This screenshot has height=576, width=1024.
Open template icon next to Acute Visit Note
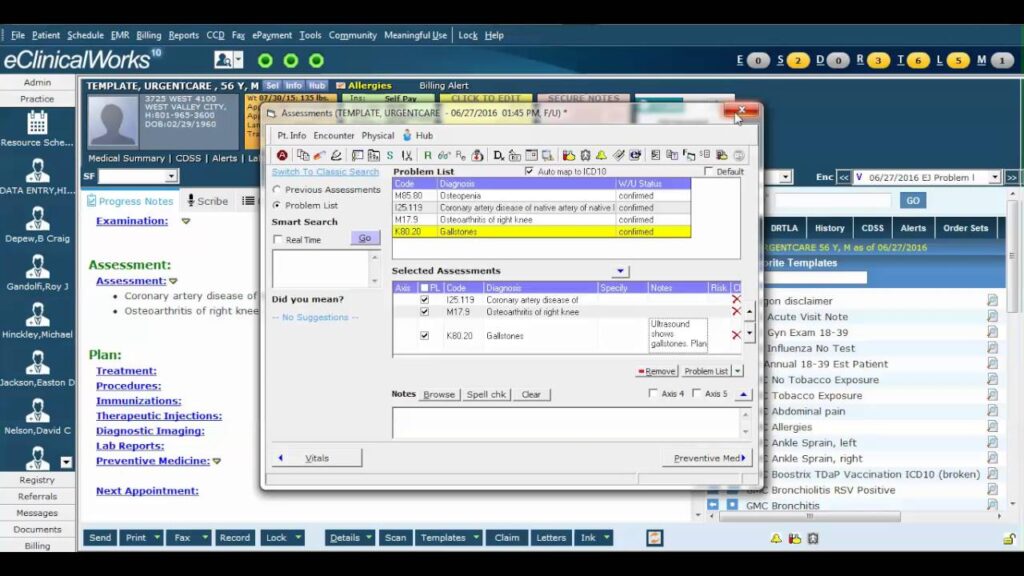tap(992, 316)
